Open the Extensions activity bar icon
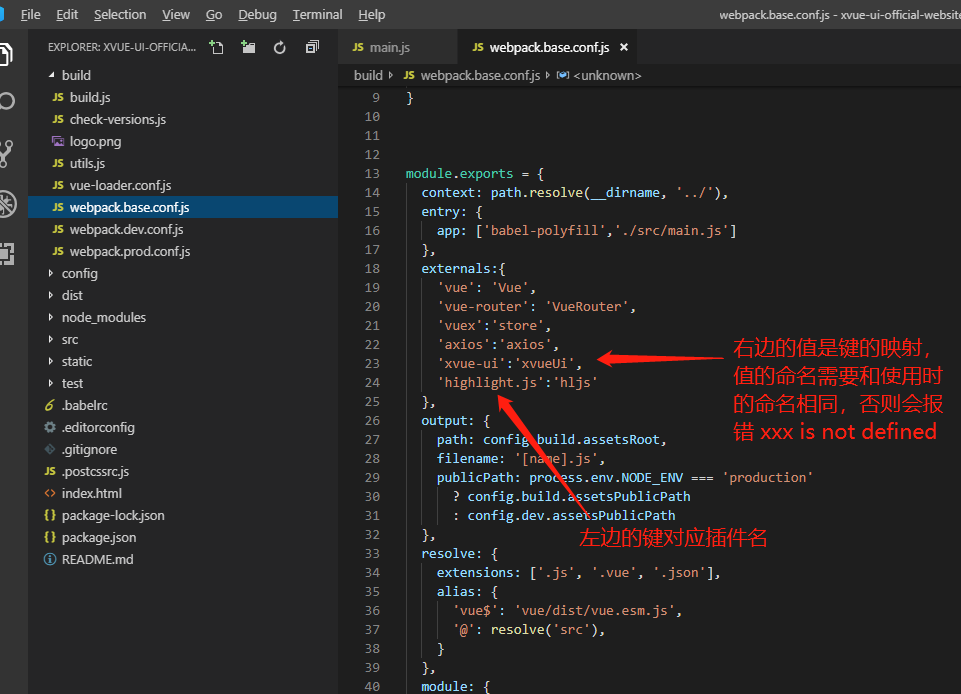The image size is (961, 694). pyautogui.click(x=7, y=254)
